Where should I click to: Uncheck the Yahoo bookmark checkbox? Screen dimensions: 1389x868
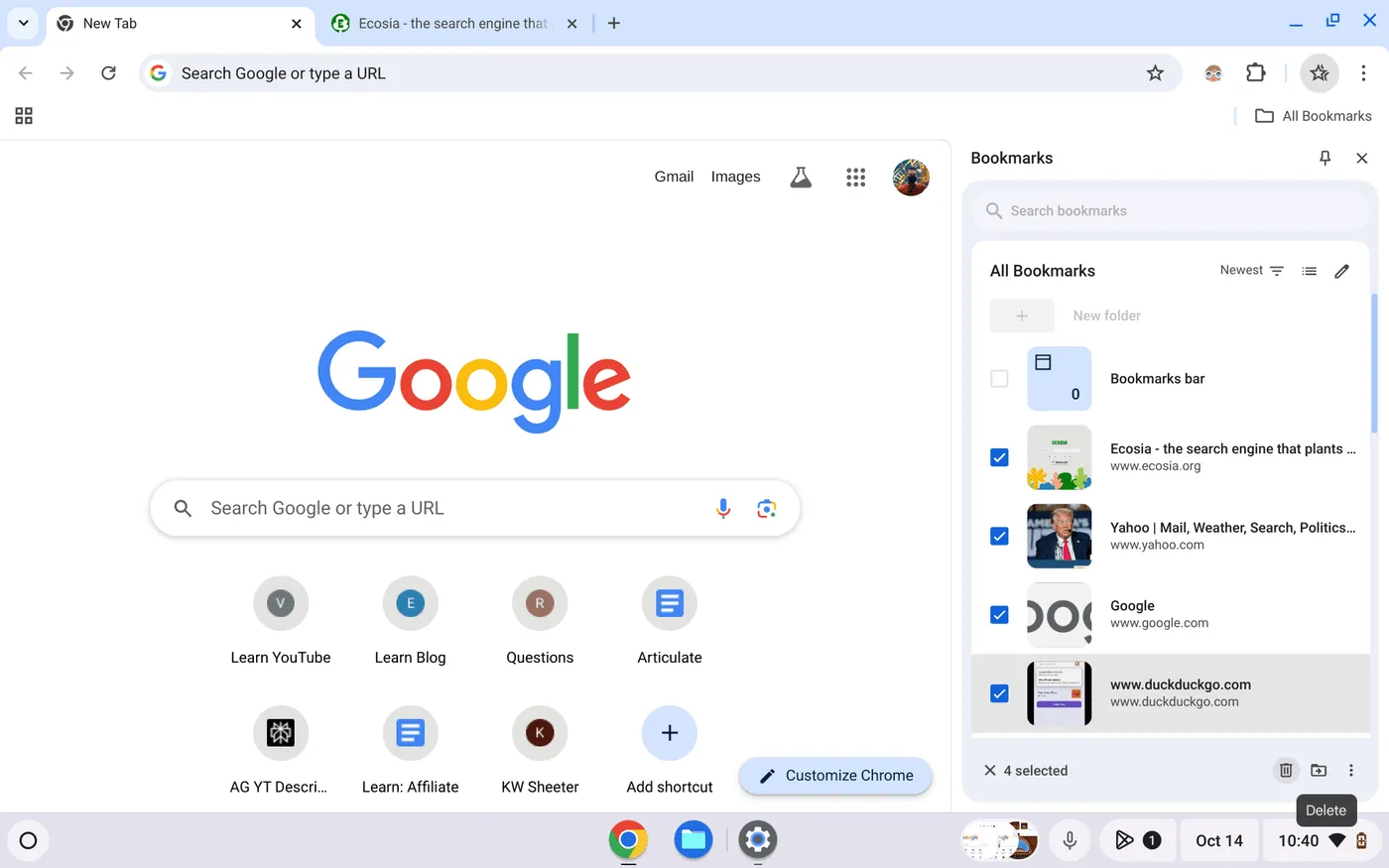pyautogui.click(x=999, y=537)
